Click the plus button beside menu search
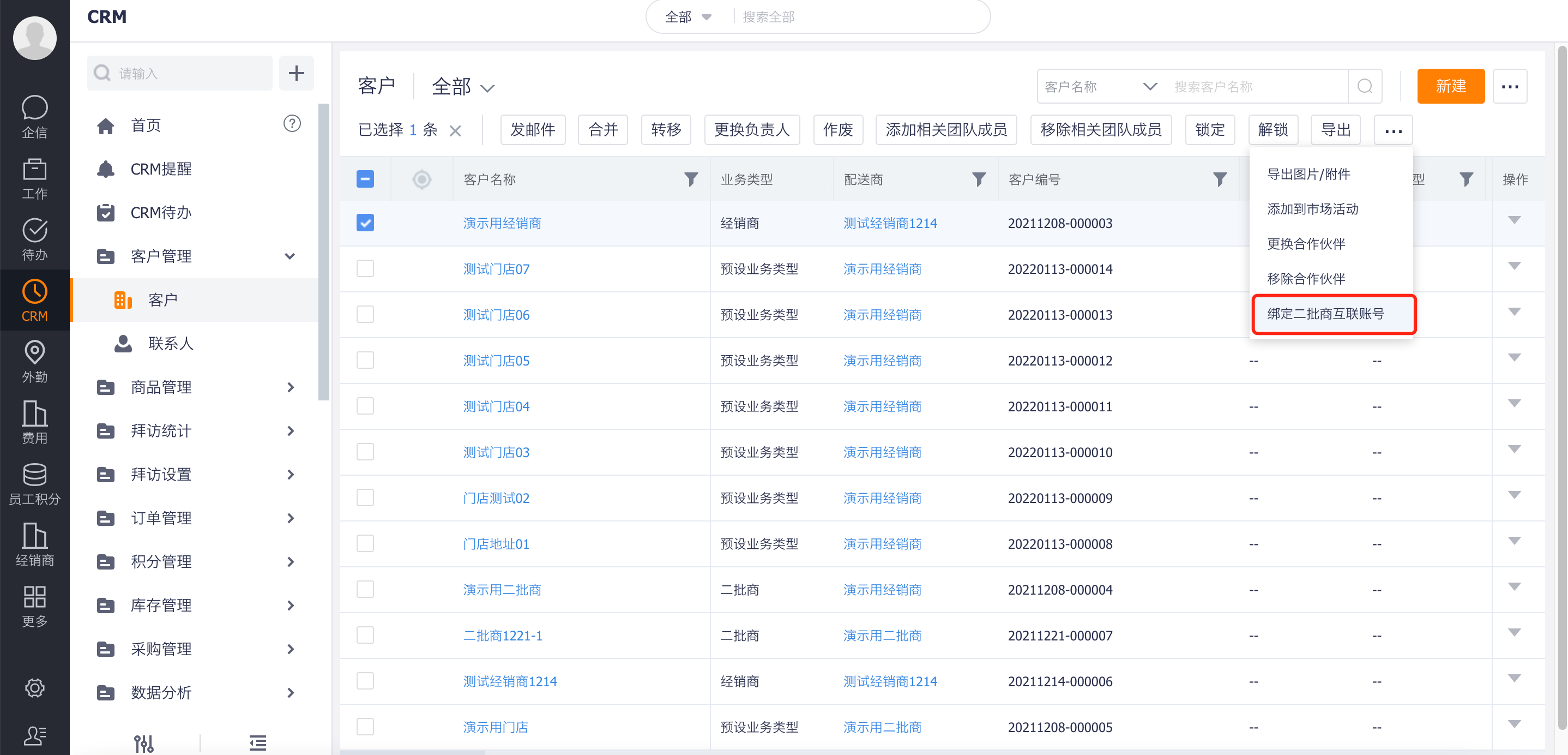This screenshot has width=1568, height=755. coord(297,73)
